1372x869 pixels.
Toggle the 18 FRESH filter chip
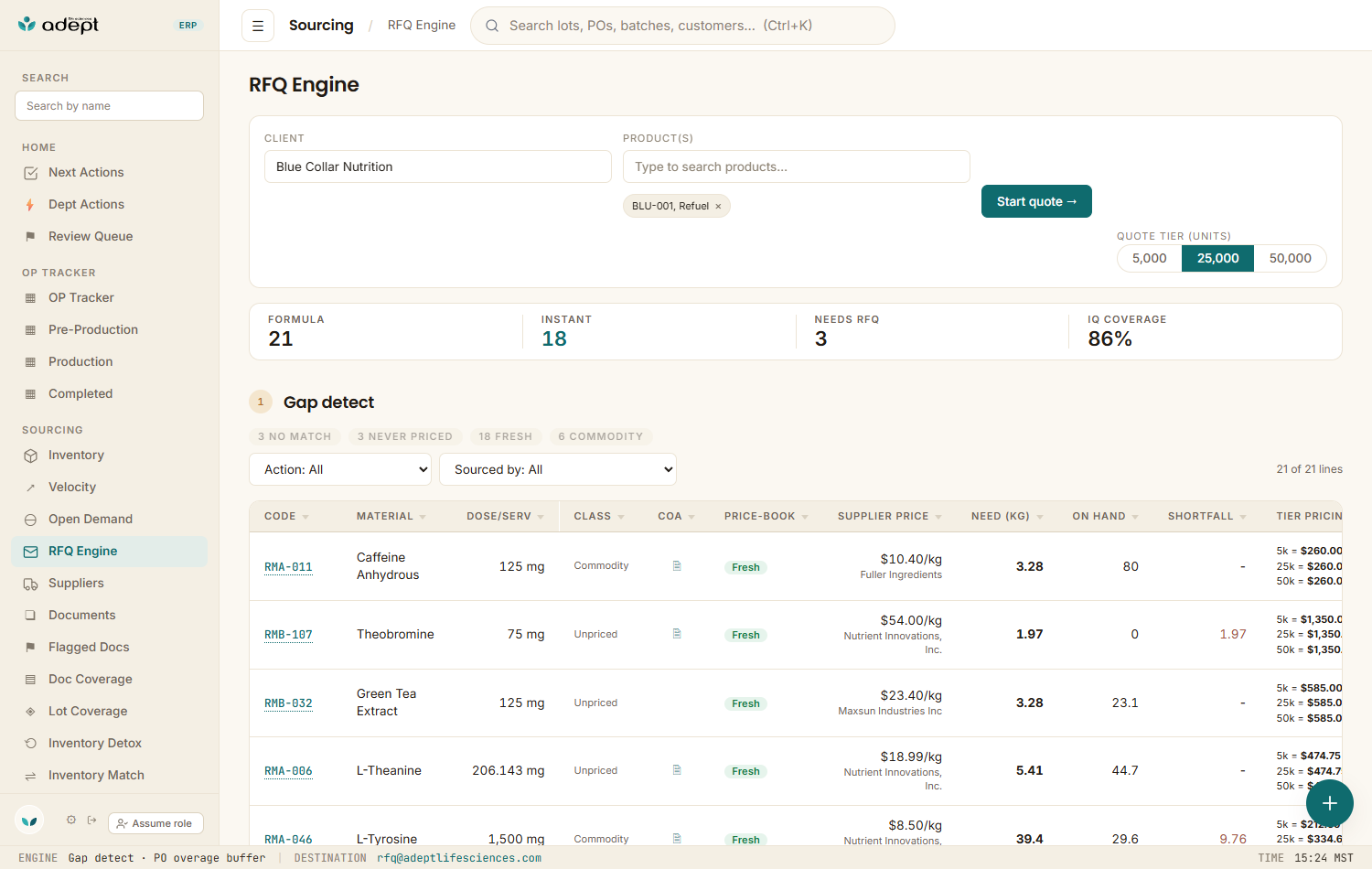click(x=506, y=437)
